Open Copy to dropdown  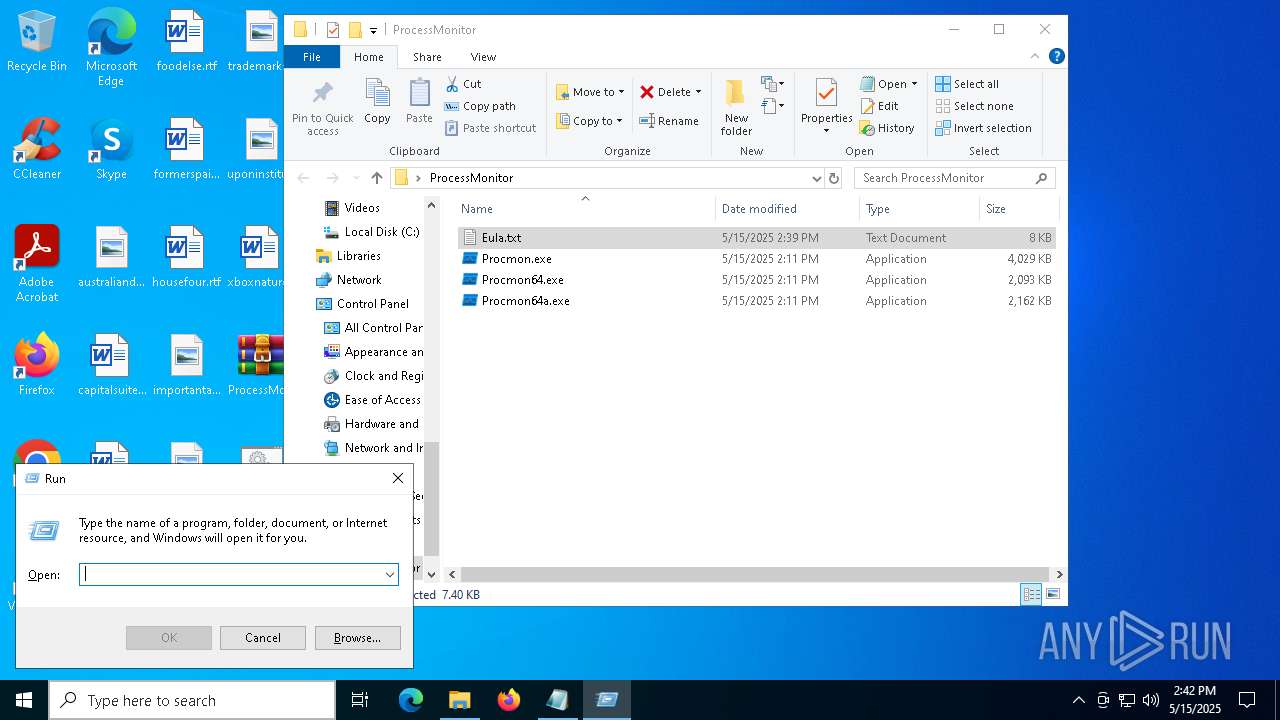click(x=589, y=121)
